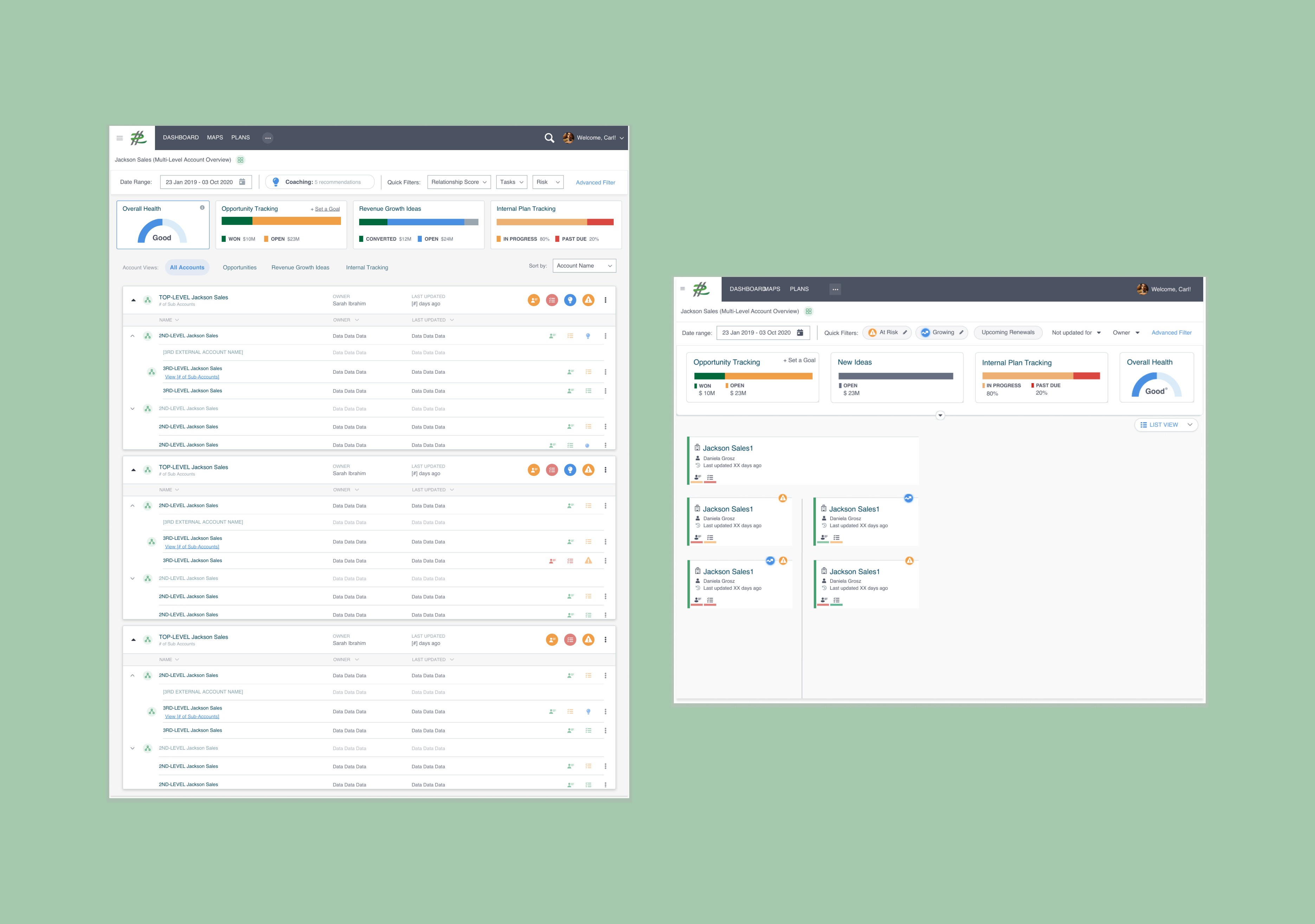
Task: Click grid view icon beside left page title
Action: (x=240, y=160)
